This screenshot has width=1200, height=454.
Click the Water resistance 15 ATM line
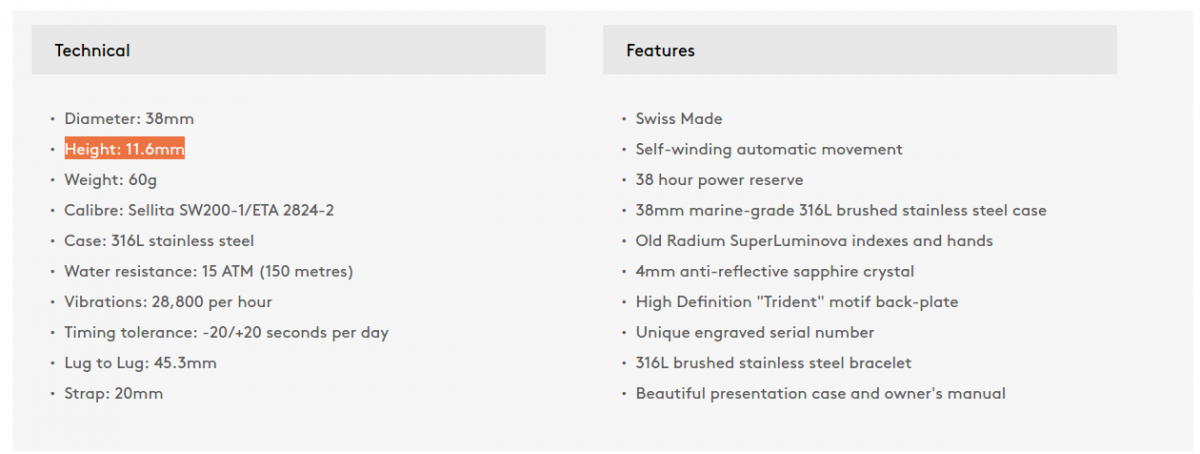[209, 271]
